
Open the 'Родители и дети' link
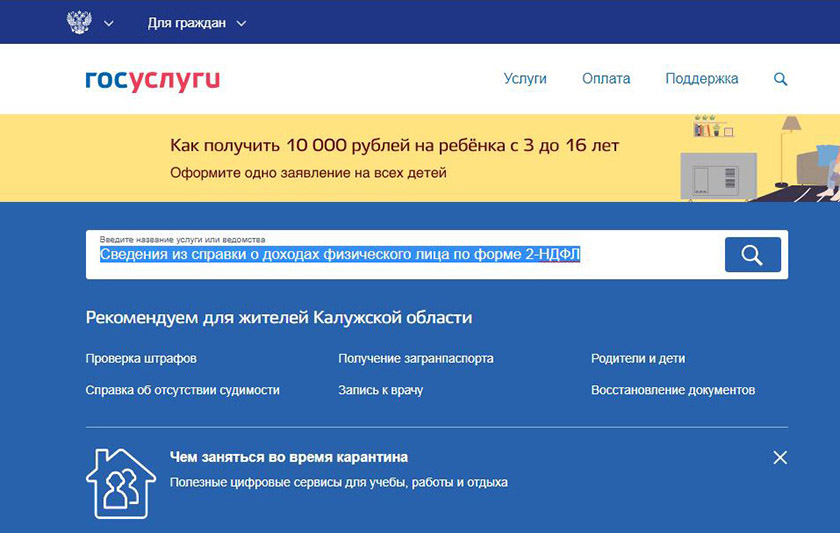pyautogui.click(x=638, y=358)
